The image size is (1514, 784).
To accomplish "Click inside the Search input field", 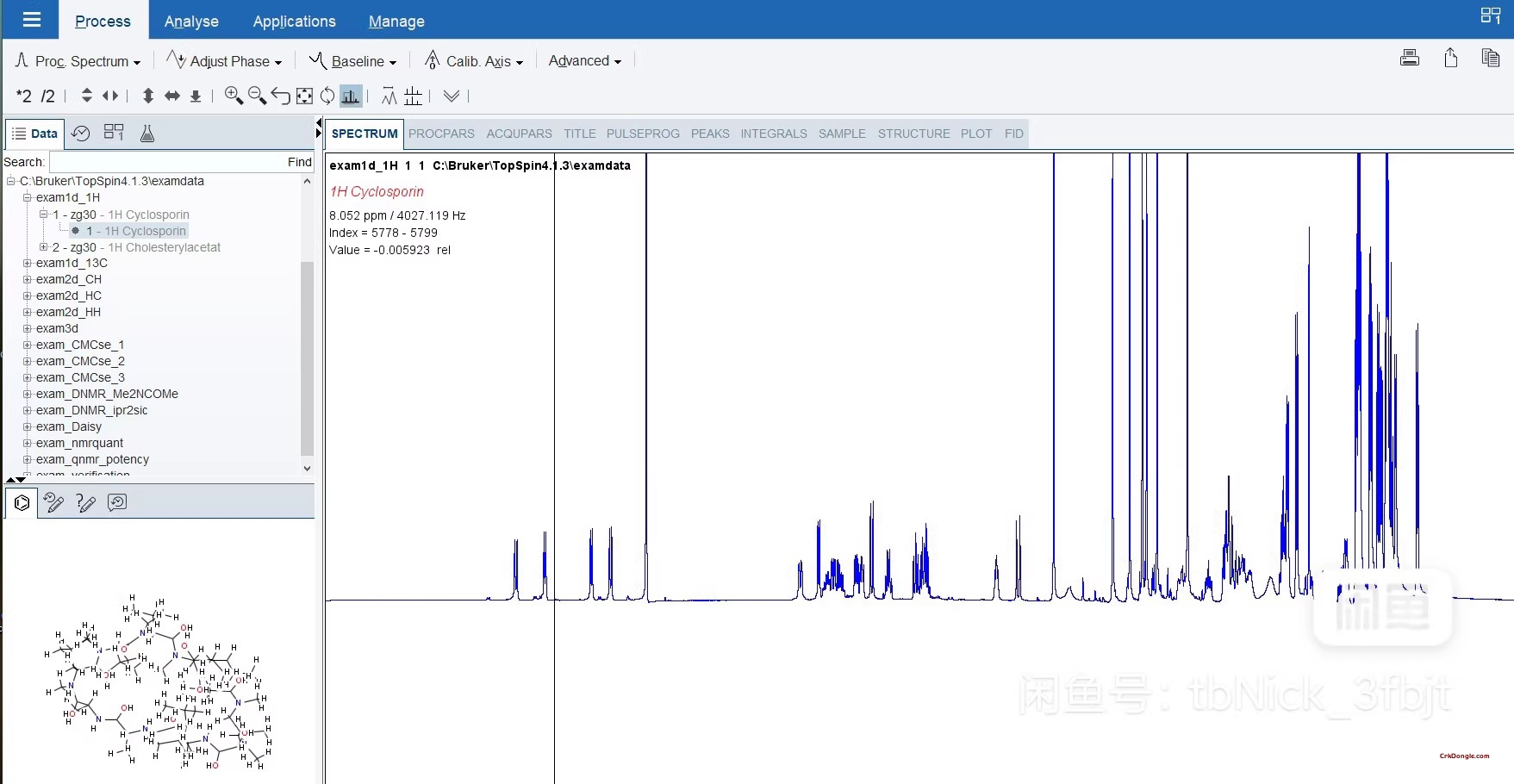I will click(x=172, y=162).
